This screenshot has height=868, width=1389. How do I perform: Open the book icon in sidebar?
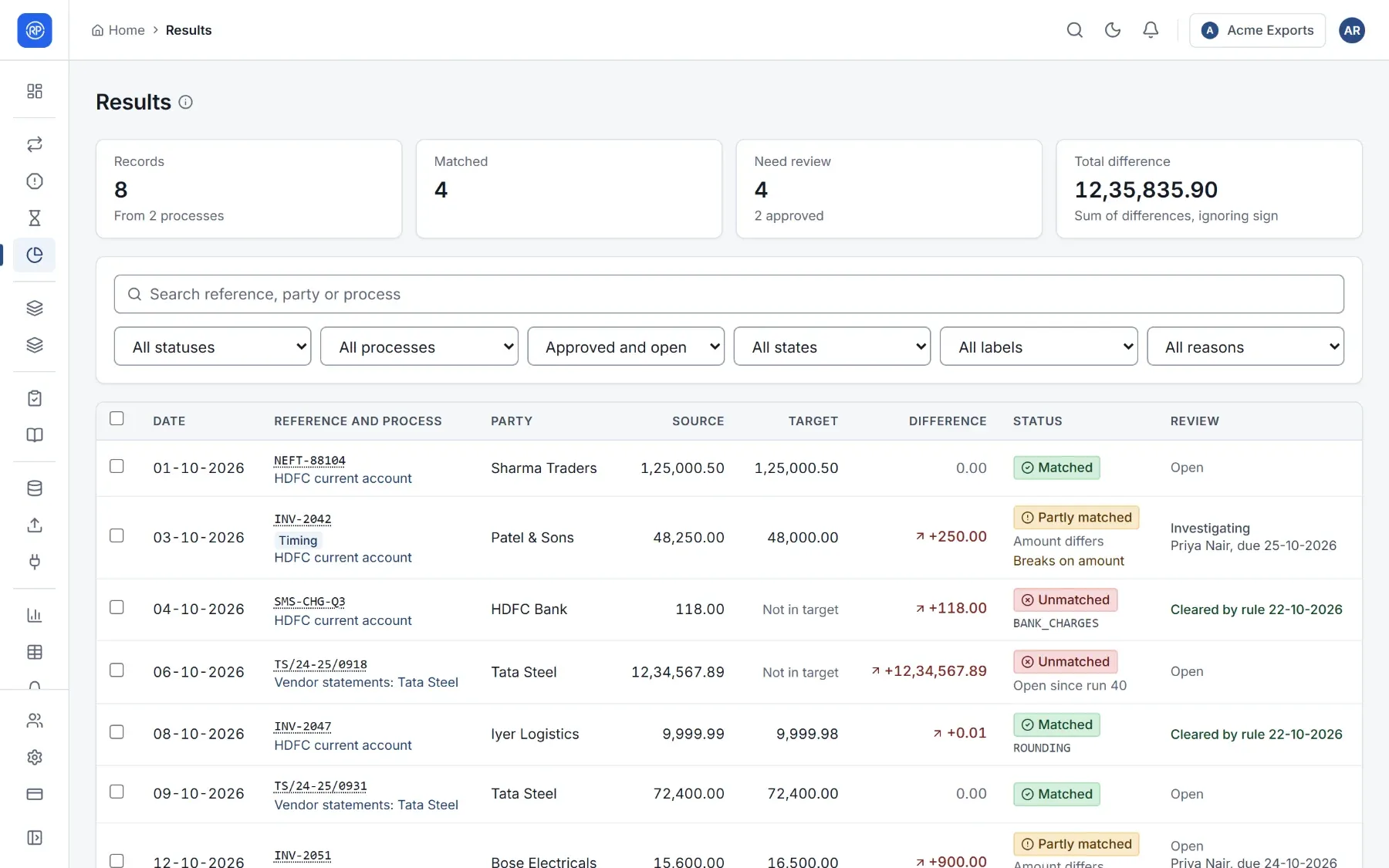tap(35, 435)
